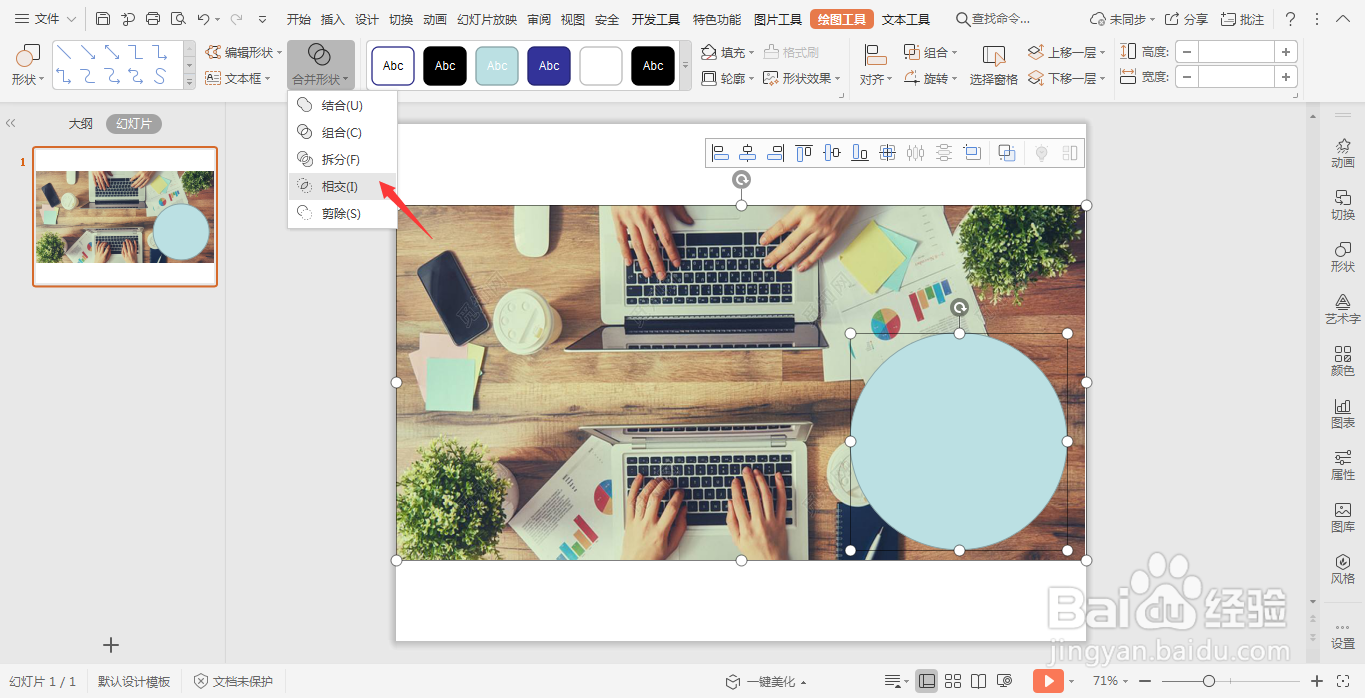Select white style with blue outline Abc

(x=393, y=66)
